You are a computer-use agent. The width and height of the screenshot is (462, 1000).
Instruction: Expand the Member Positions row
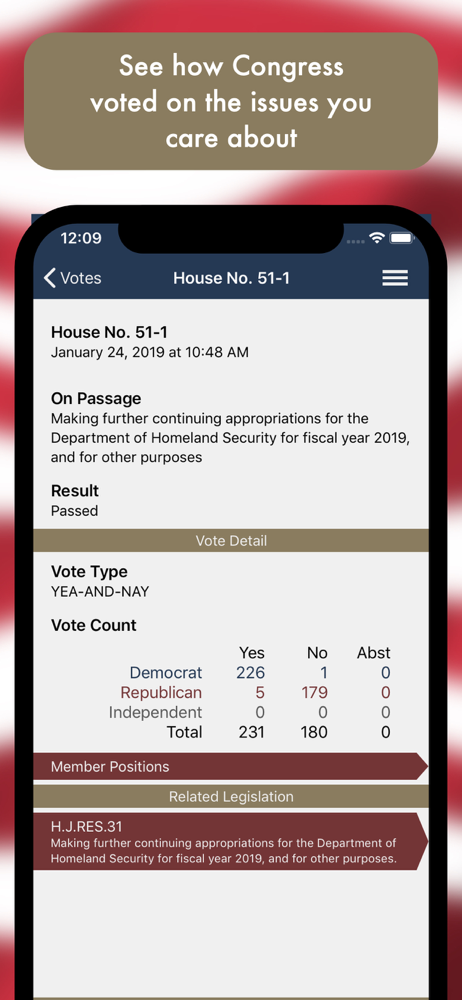[230, 767]
